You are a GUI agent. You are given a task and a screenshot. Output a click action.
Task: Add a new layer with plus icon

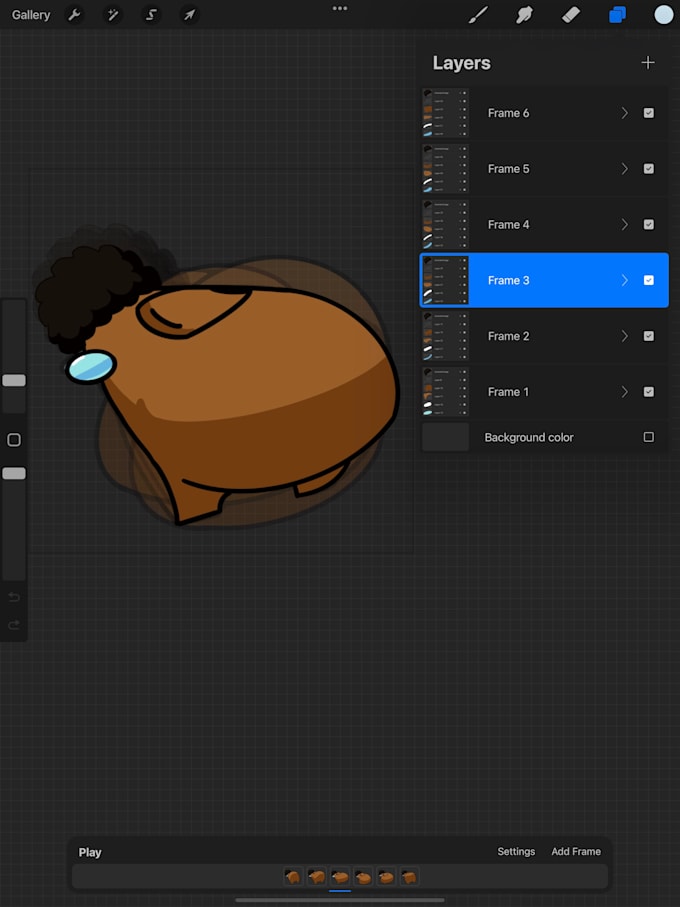[x=648, y=62]
